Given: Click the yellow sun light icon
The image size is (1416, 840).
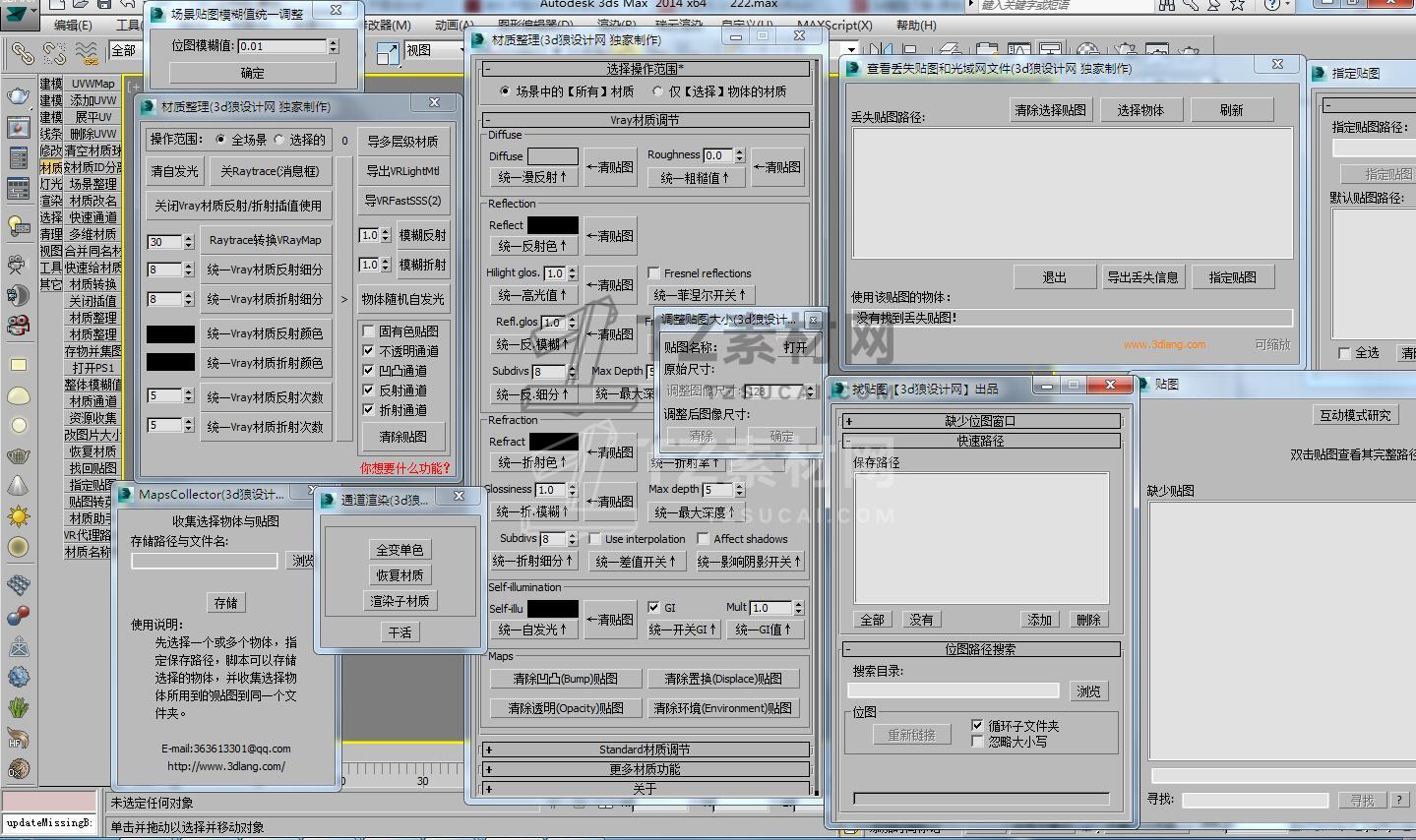Looking at the screenshot, I should pyautogui.click(x=19, y=516).
